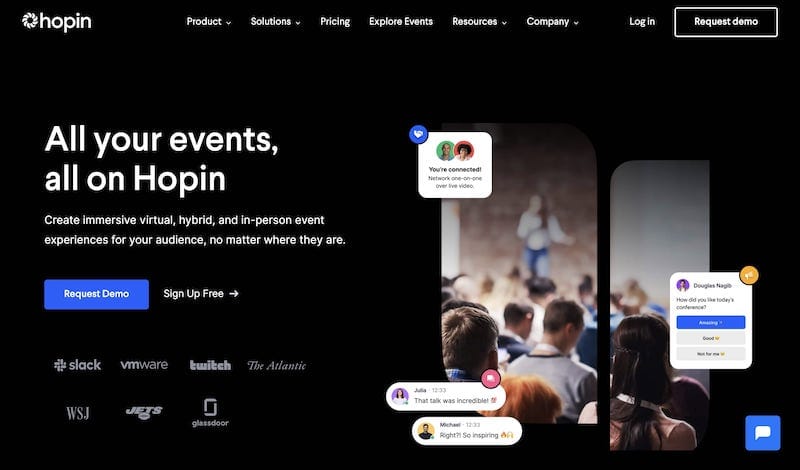The height and width of the screenshot is (470, 800).
Task: Expand the Solutions dropdown menu
Action: click(x=276, y=21)
